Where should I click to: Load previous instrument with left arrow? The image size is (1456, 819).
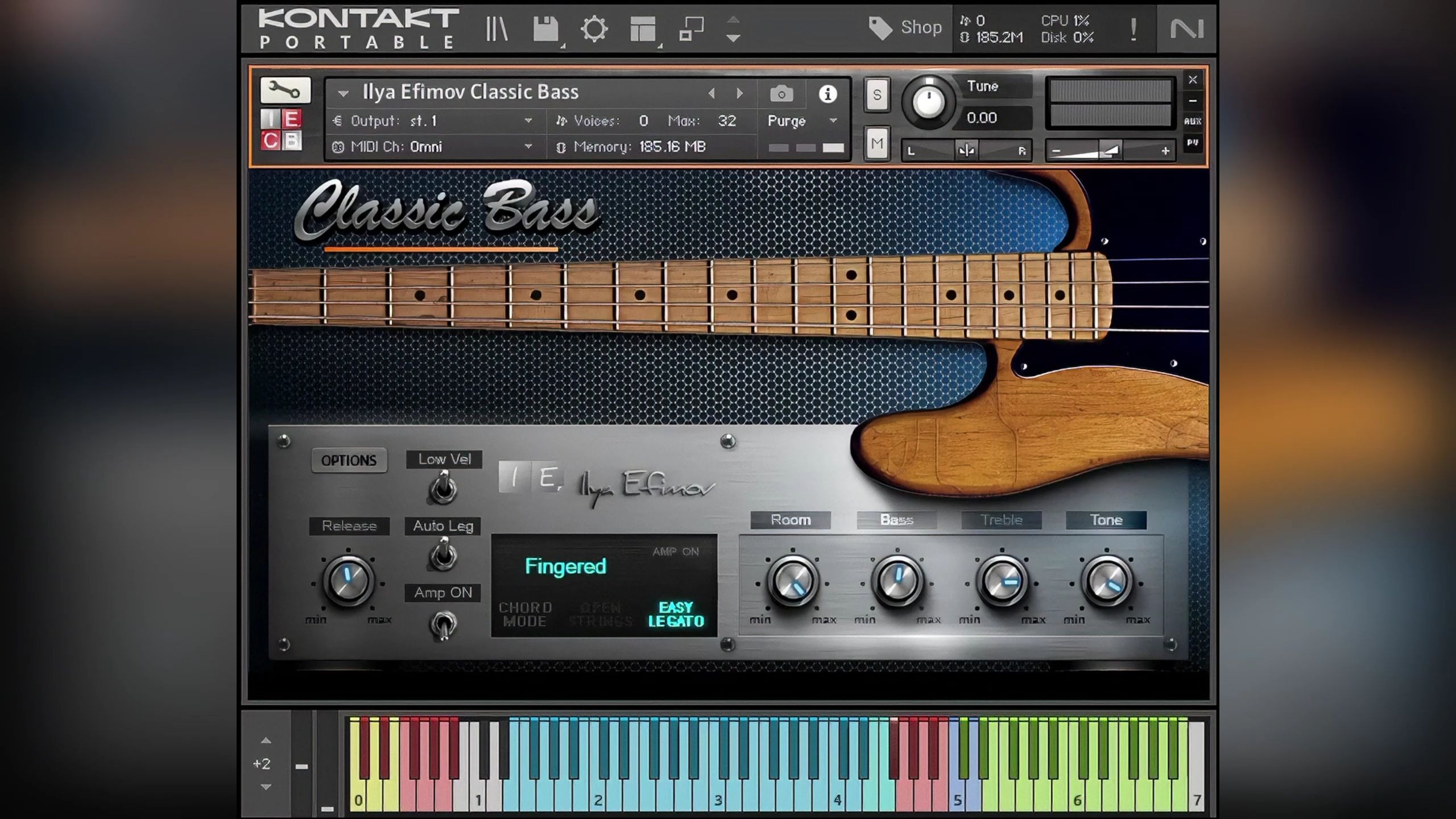pyautogui.click(x=712, y=93)
